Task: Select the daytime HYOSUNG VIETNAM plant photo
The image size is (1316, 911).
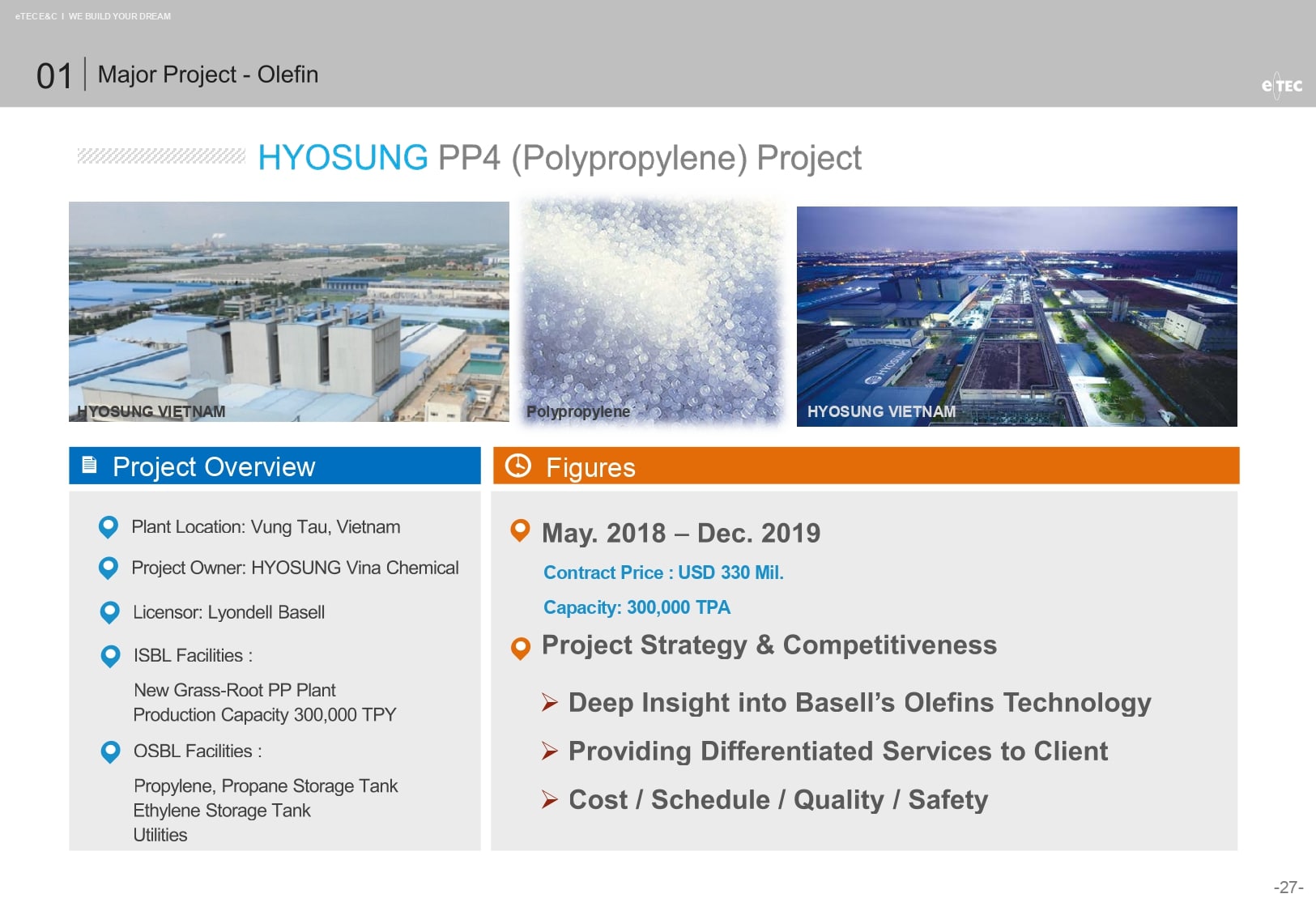Action: click(x=289, y=312)
